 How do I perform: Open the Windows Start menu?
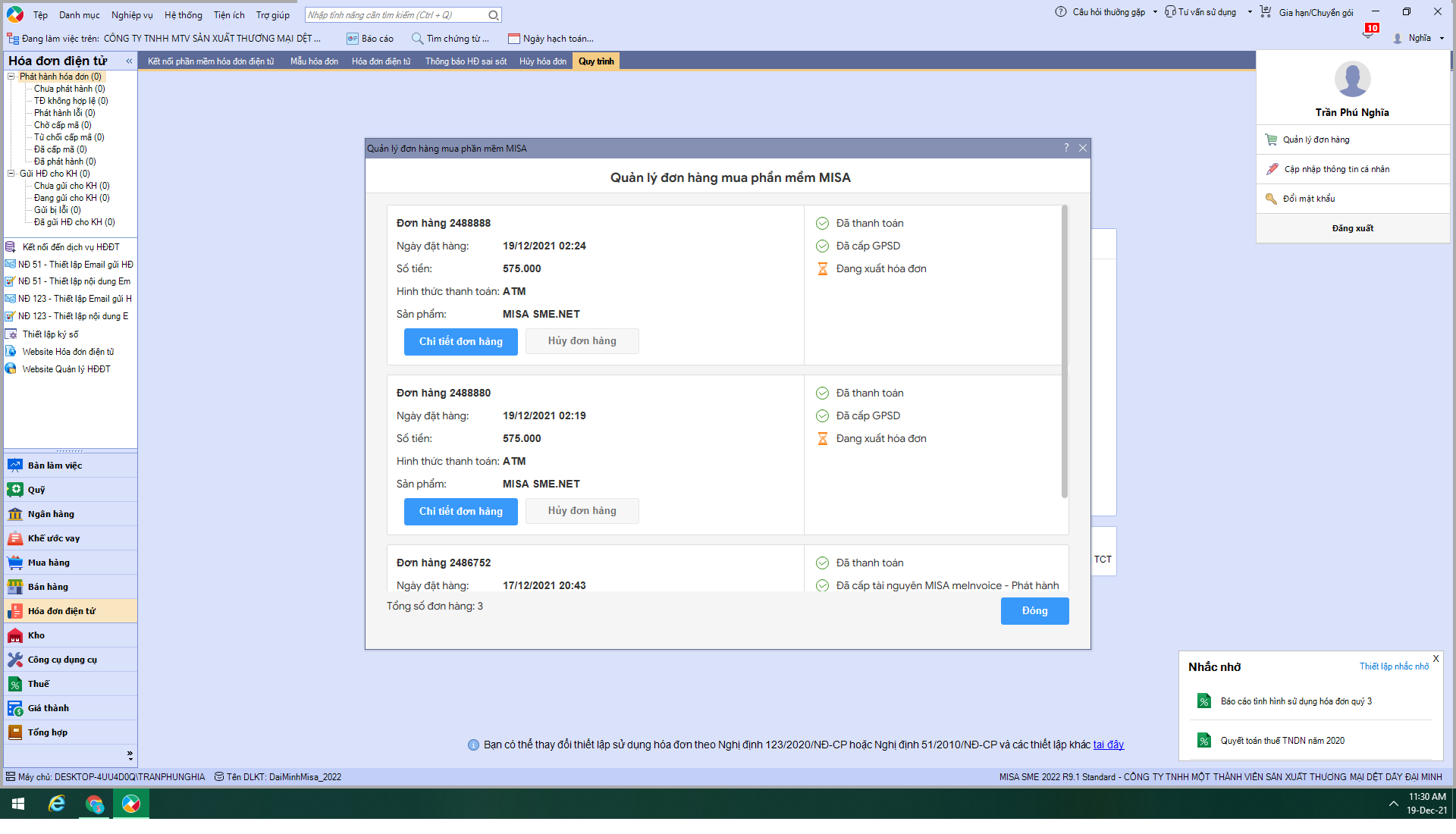[x=18, y=804]
